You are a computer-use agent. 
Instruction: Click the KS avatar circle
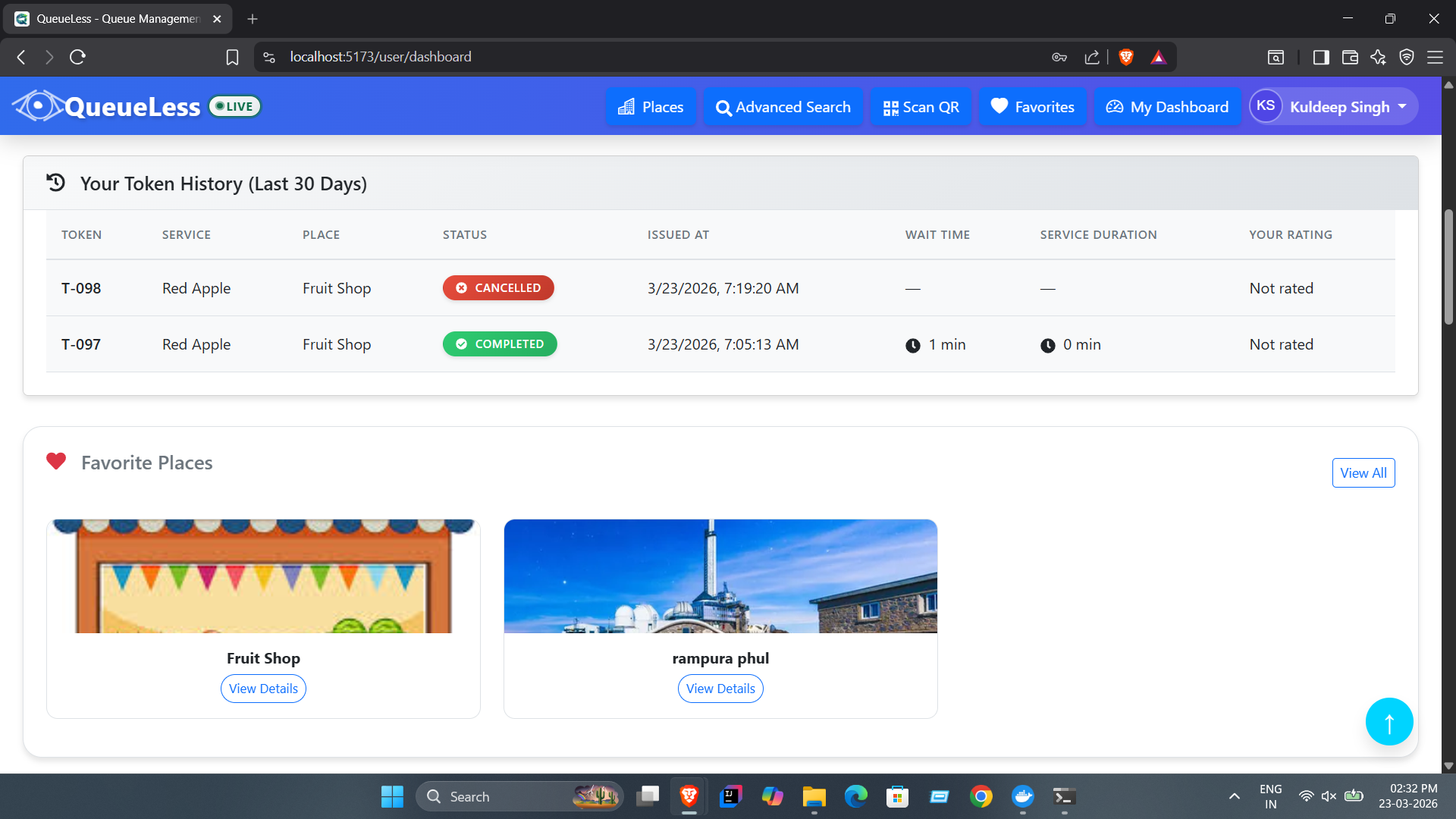coord(1266,106)
